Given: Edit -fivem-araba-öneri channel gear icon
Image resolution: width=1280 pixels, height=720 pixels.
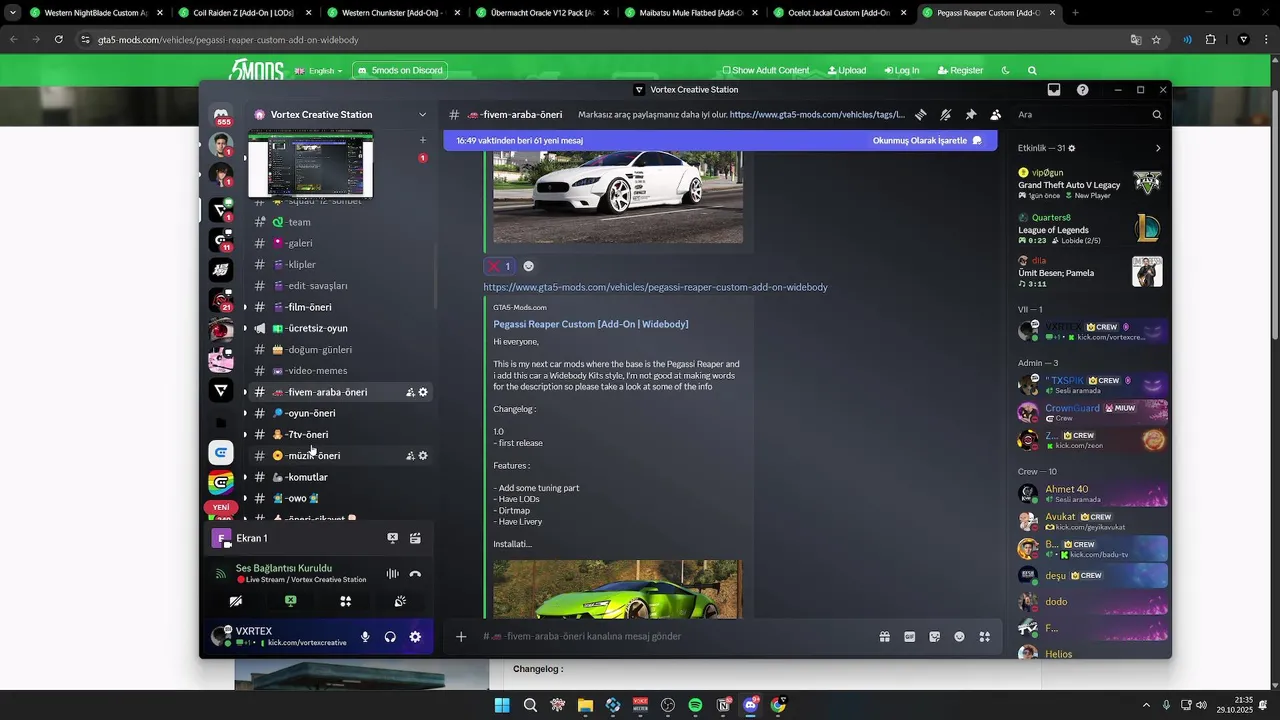Looking at the screenshot, I should 423,392.
